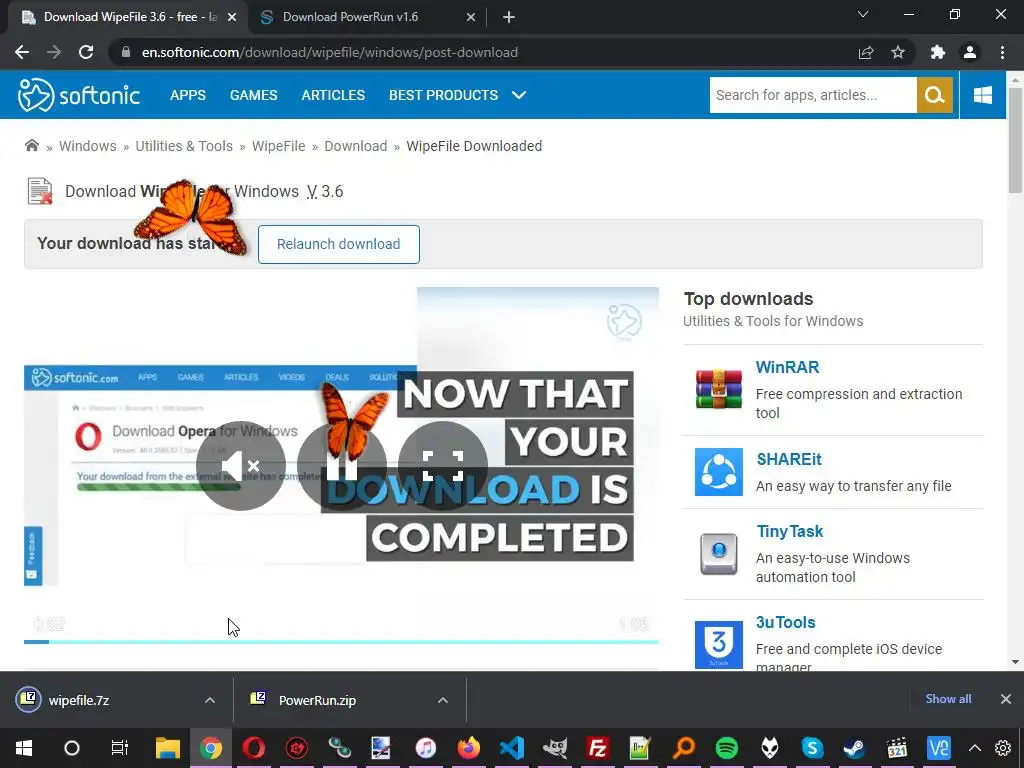Go to Windows in the breadcrumb
Screen dimensions: 1024x768
(88, 146)
